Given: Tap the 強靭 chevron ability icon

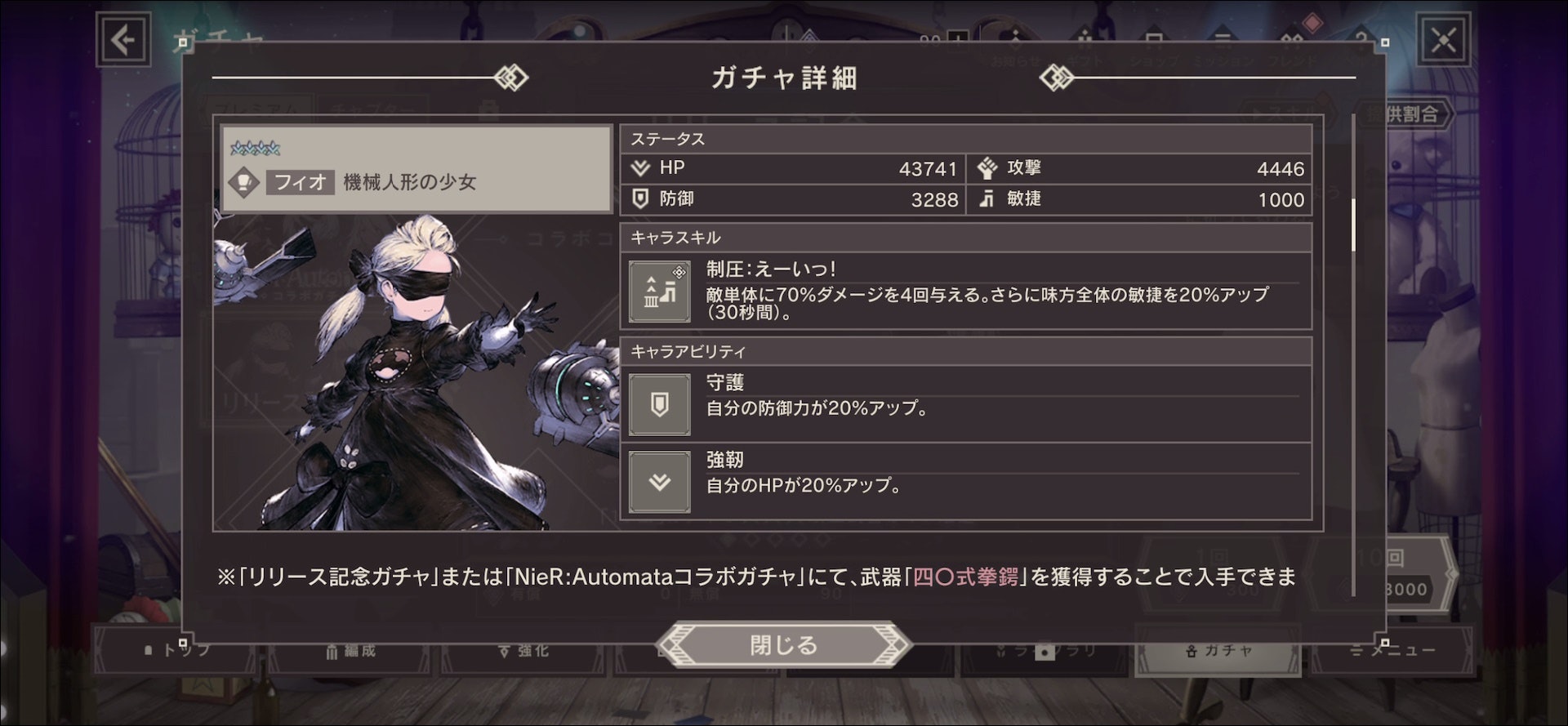Looking at the screenshot, I should (x=660, y=482).
